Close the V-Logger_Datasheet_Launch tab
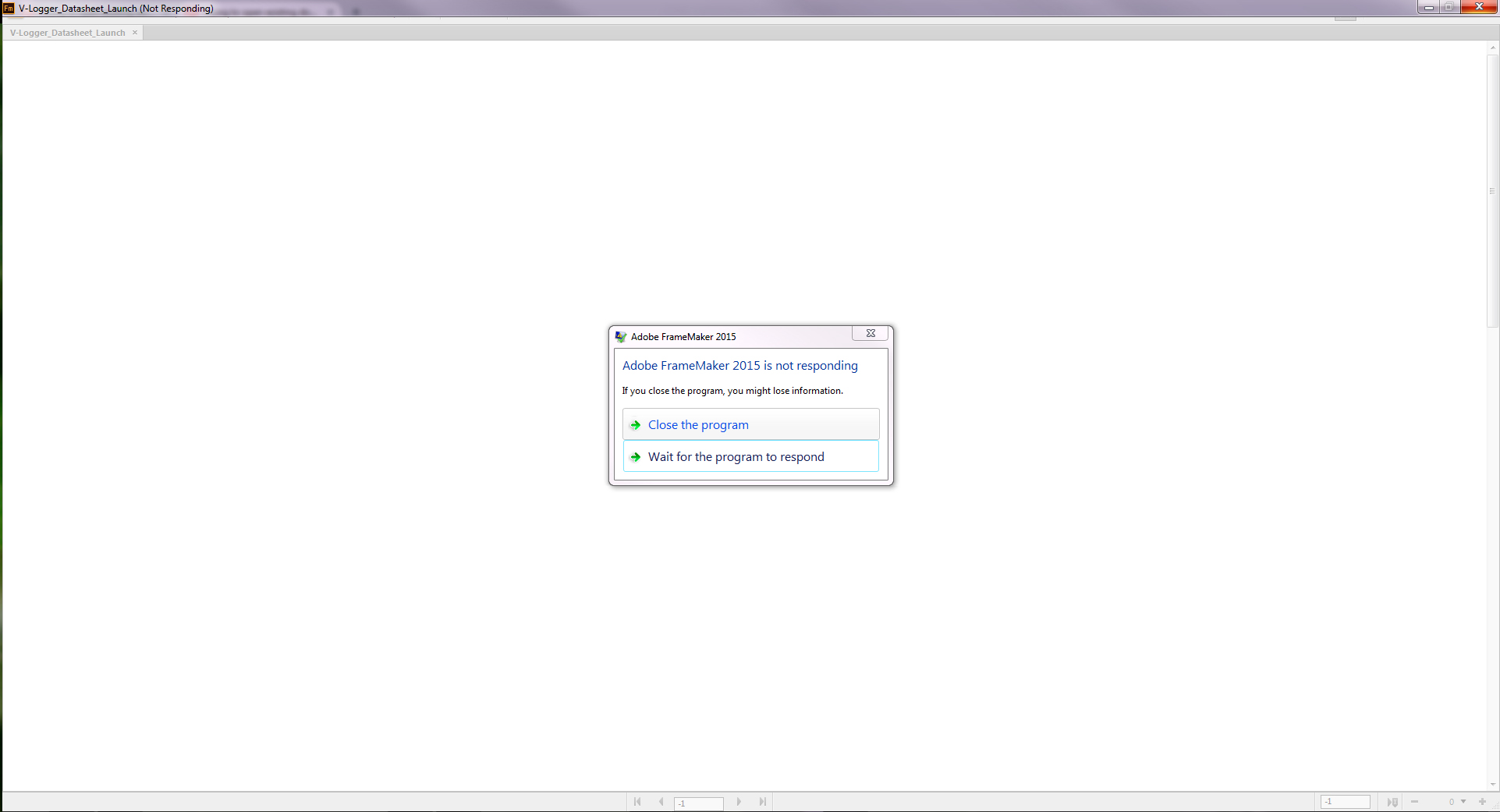 (135, 33)
